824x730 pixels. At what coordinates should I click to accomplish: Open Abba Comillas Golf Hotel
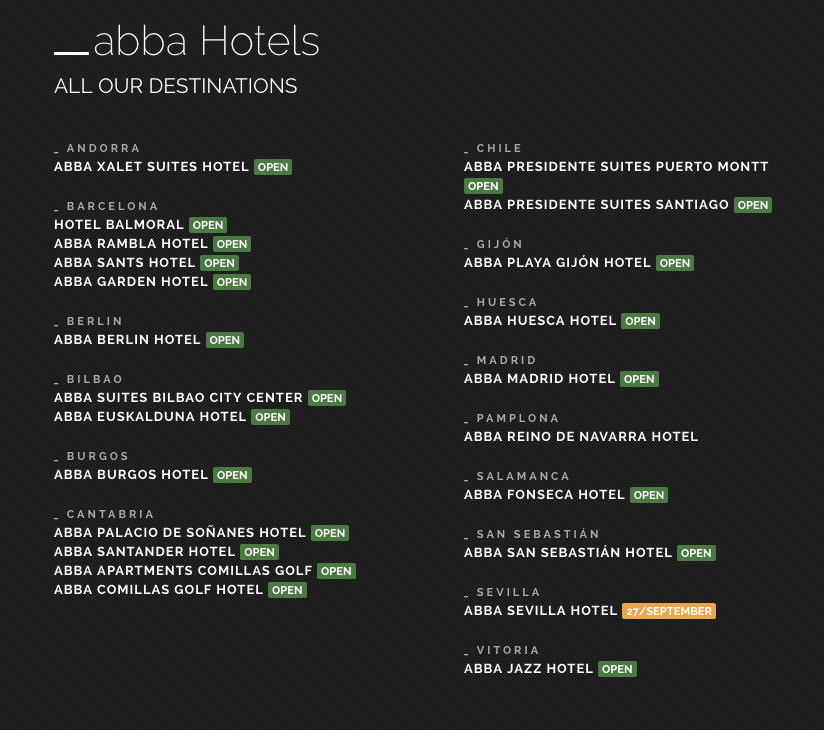point(158,590)
